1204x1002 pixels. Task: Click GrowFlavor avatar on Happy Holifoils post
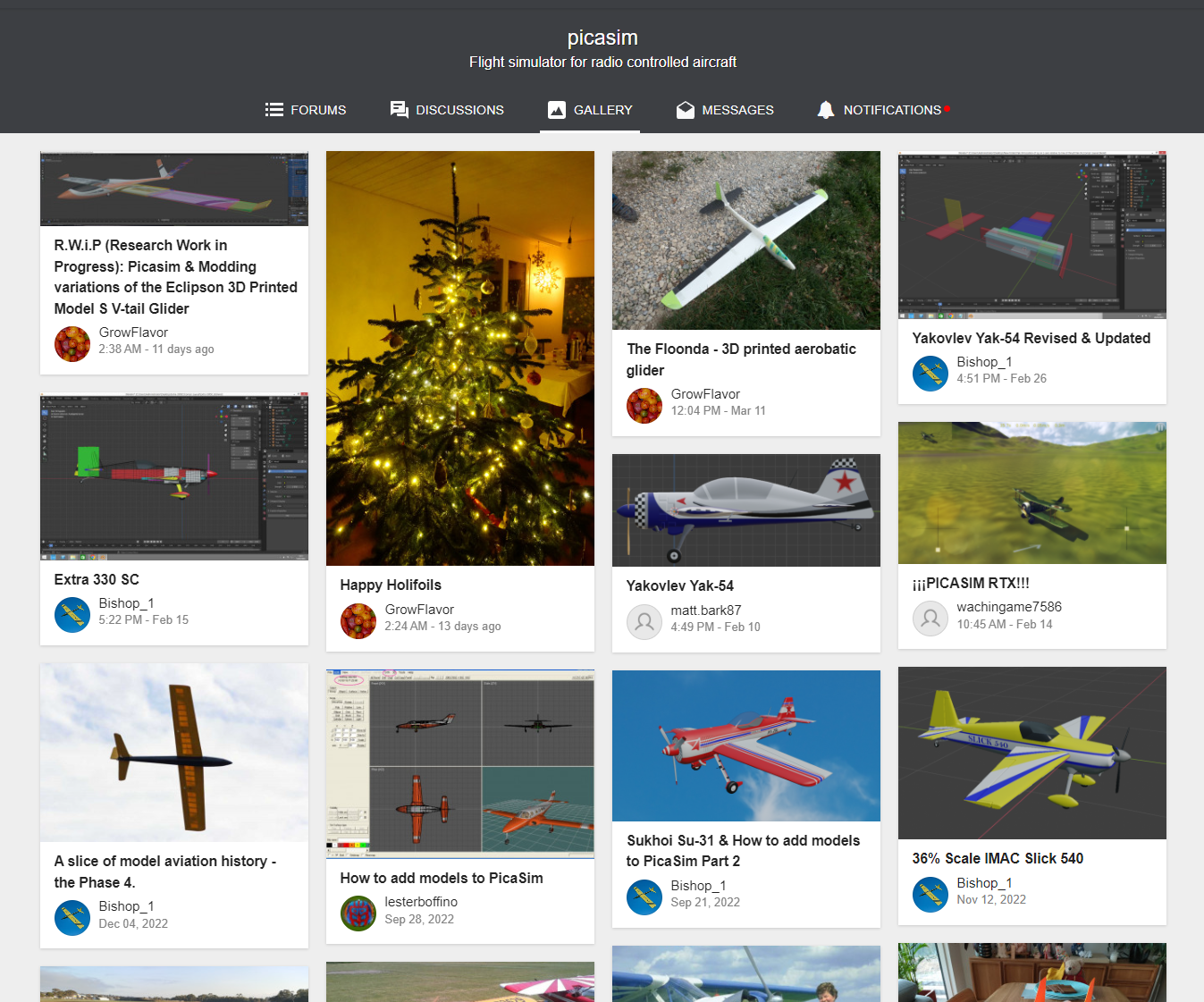[x=358, y=621]
